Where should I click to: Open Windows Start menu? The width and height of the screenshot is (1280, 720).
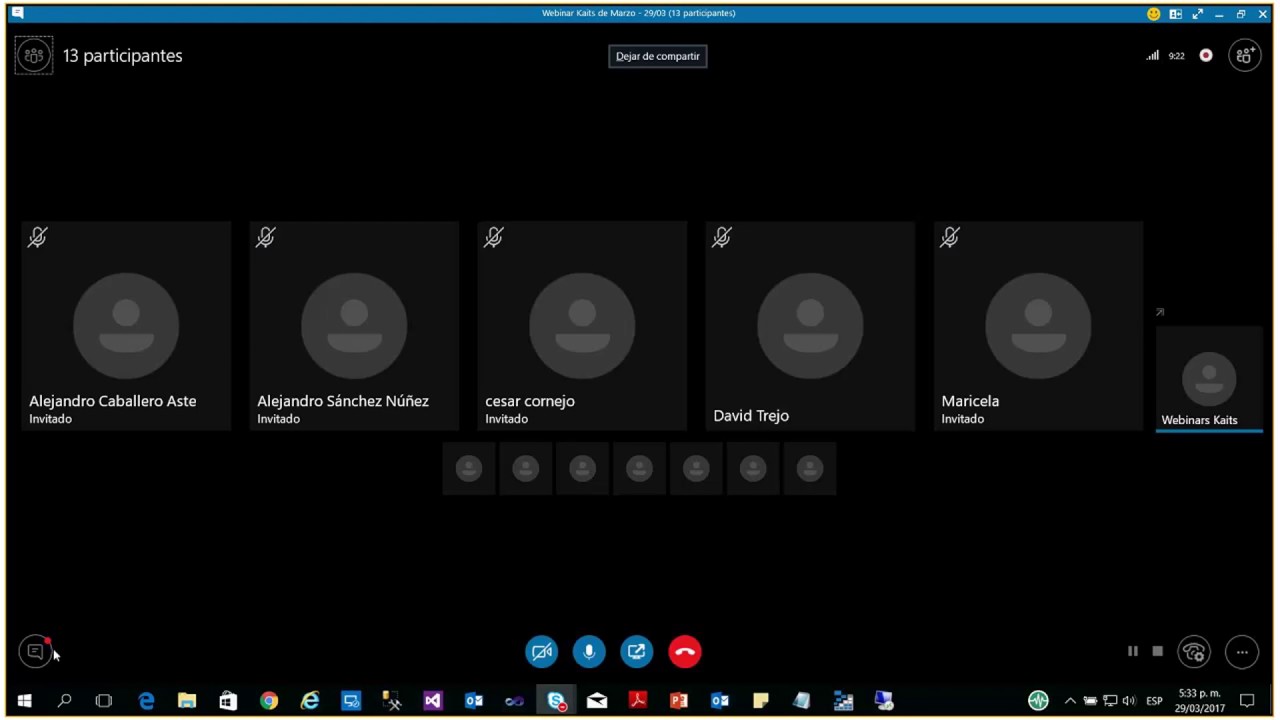tap(25, 701)
